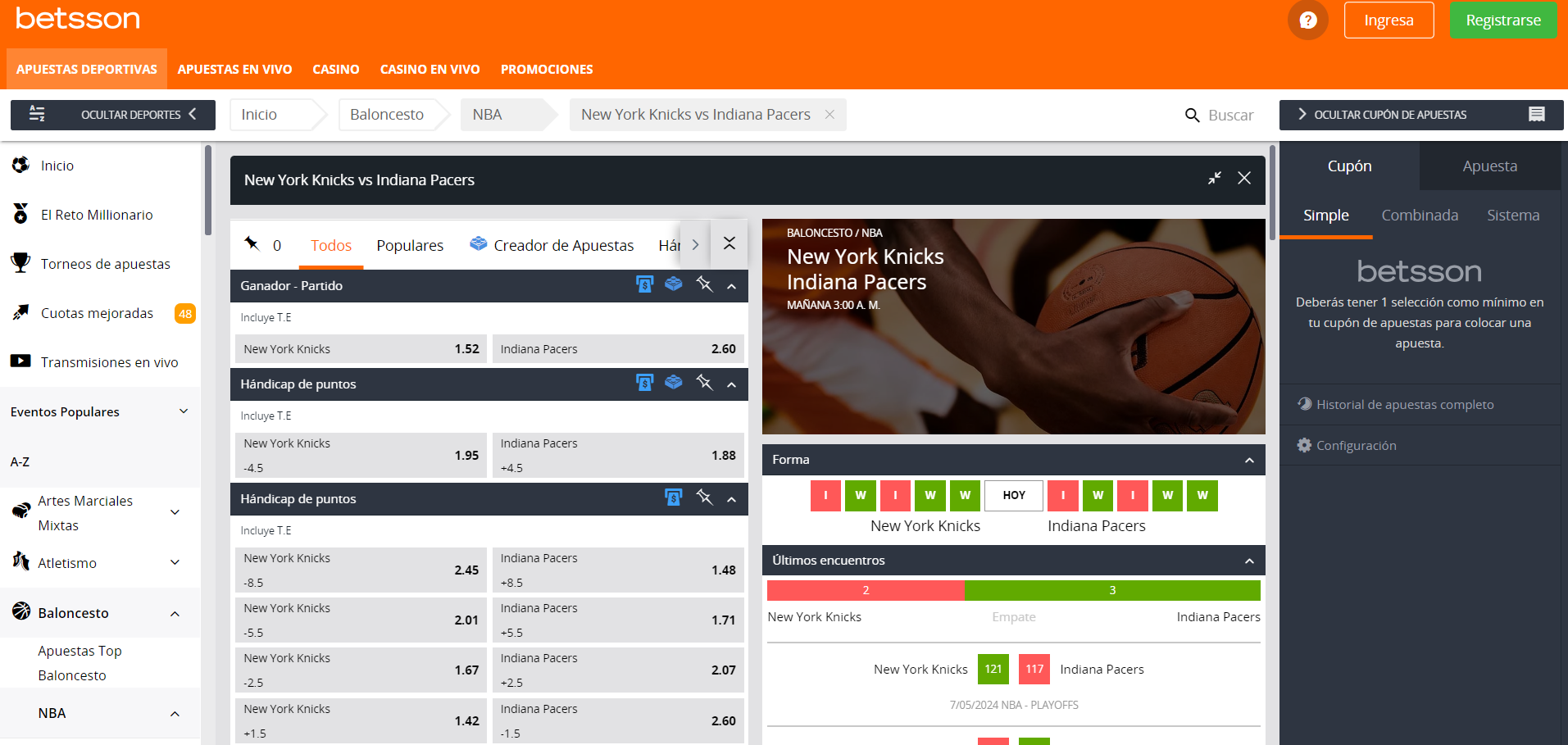
Task: Collapse the NBA sidebar group
Action: pos(175,714)
